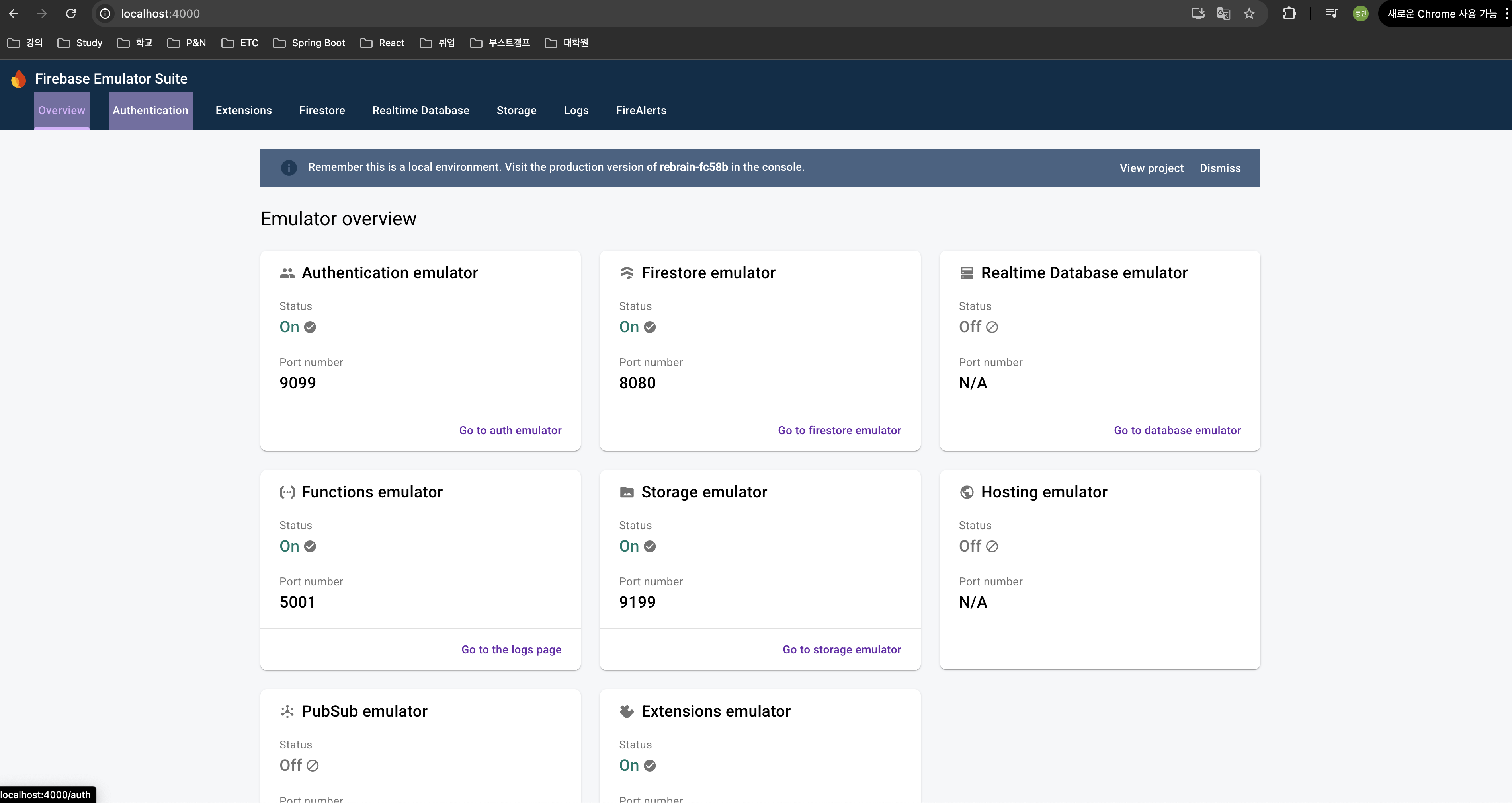The image size is (1512, 803).
Task: Open the Logs tab
Action: (576, 110)
